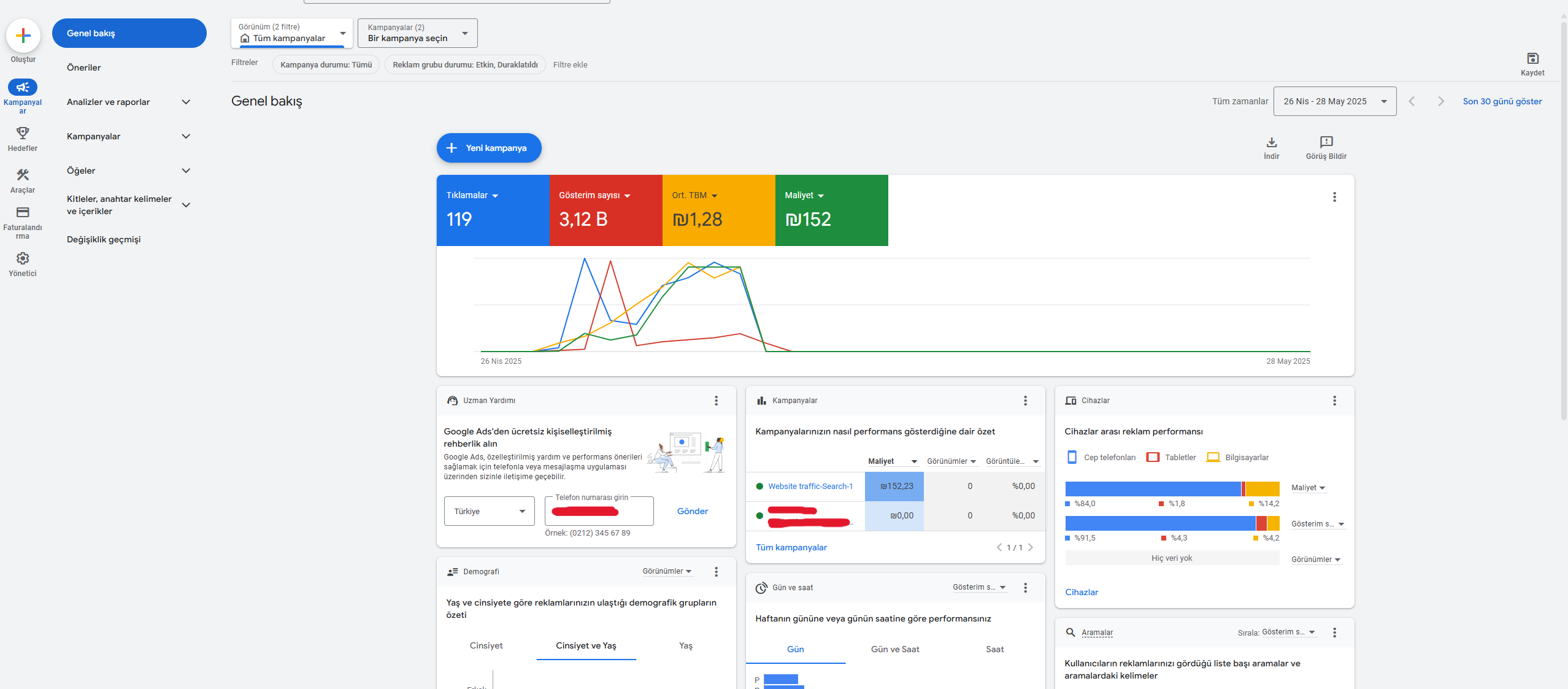Open Maliyet column dropdown in Kampanyalar card
The height and width of the screenshot is (689, 1568).
(893, 461)
